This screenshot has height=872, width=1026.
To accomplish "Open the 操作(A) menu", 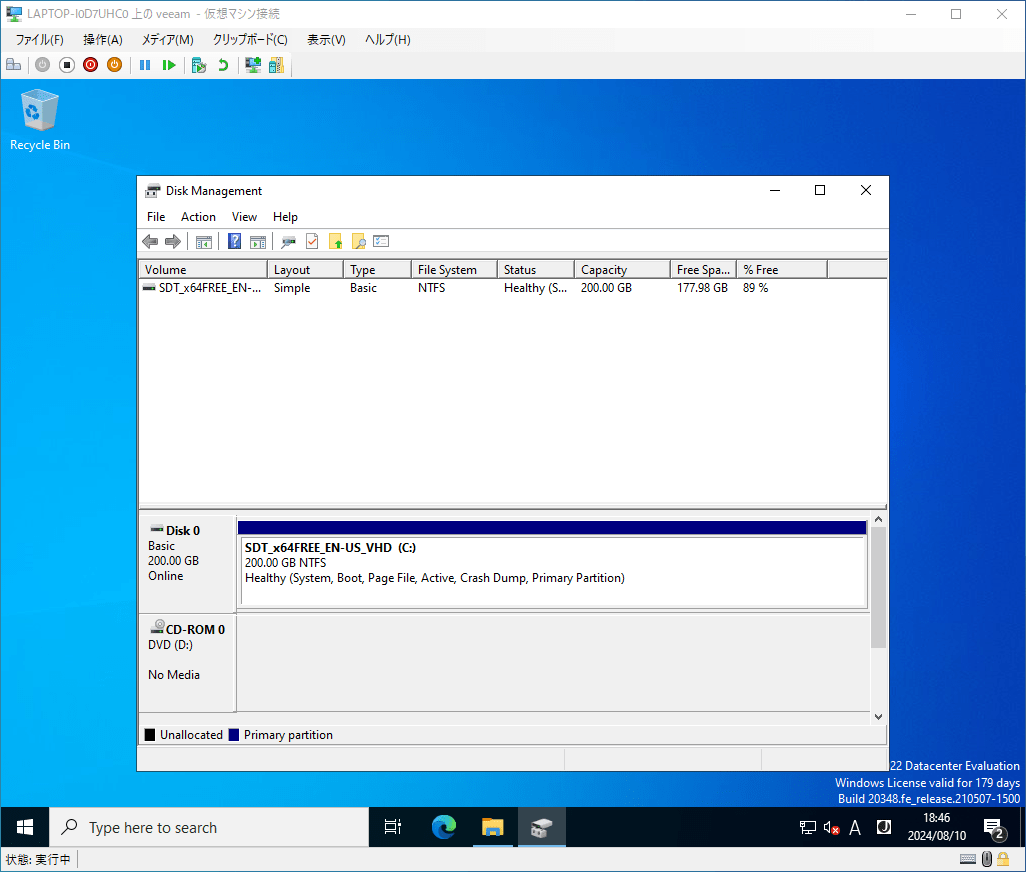I will [x=103, y=39].
